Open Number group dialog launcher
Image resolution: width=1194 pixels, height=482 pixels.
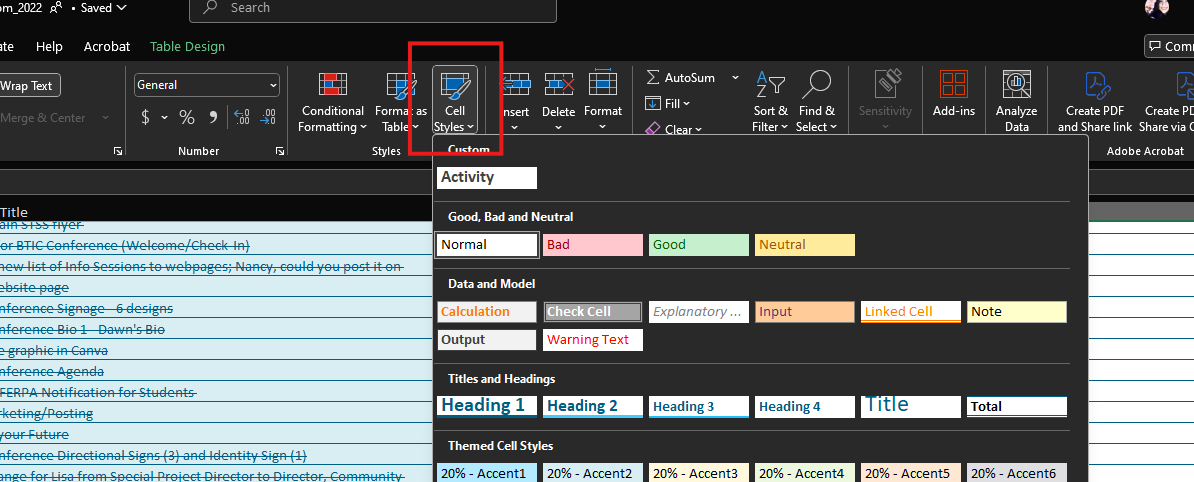click(280, 152)
